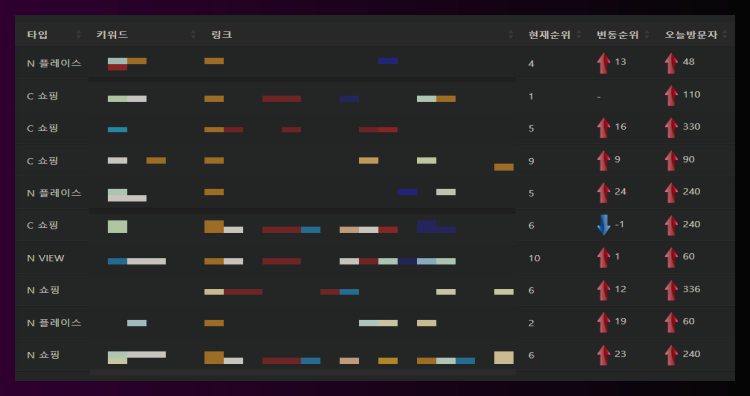750x396 pixels.
Task: Click red up arrow next to 16
Action: click(604, 128)
